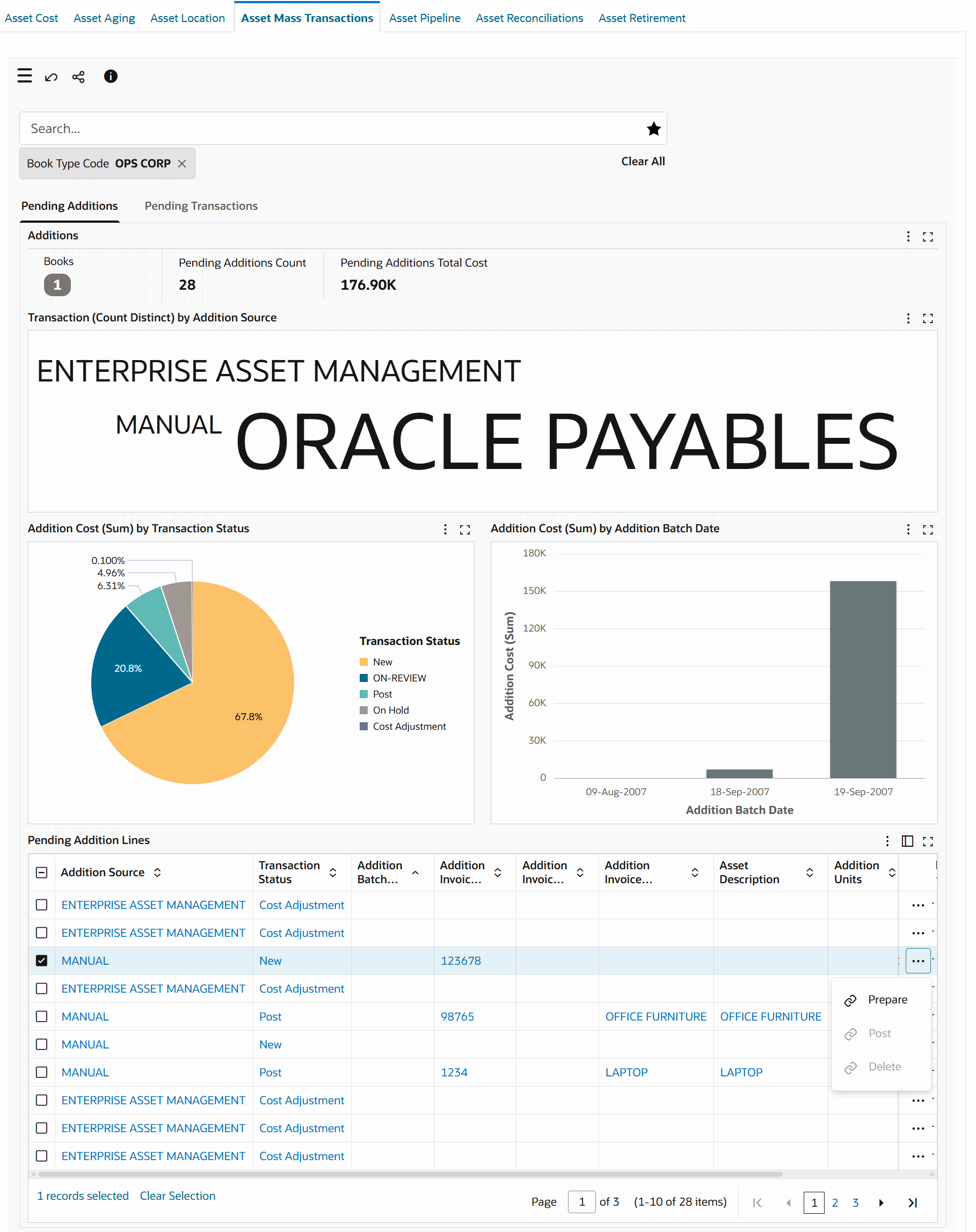The width and height of the screenshot is (976, 1232).
Task: Click the star saved-search icon
Action: (x=654, y=129)
